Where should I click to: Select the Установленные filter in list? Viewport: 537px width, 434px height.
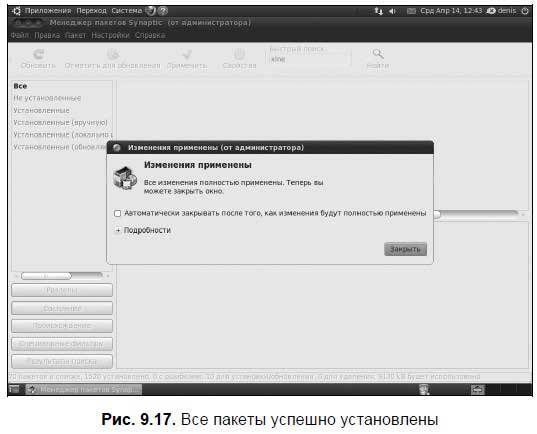pyautogui.click(x=41, y=111)
